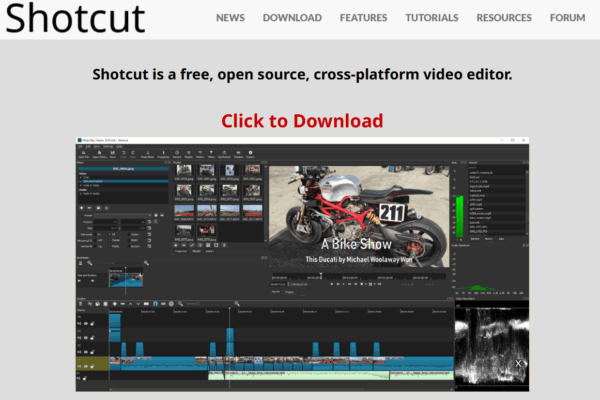Toggle the Peak Meter toolbar icon
Image resolution: width=600 pixels, height=400 pixels.
pos(148,154)
